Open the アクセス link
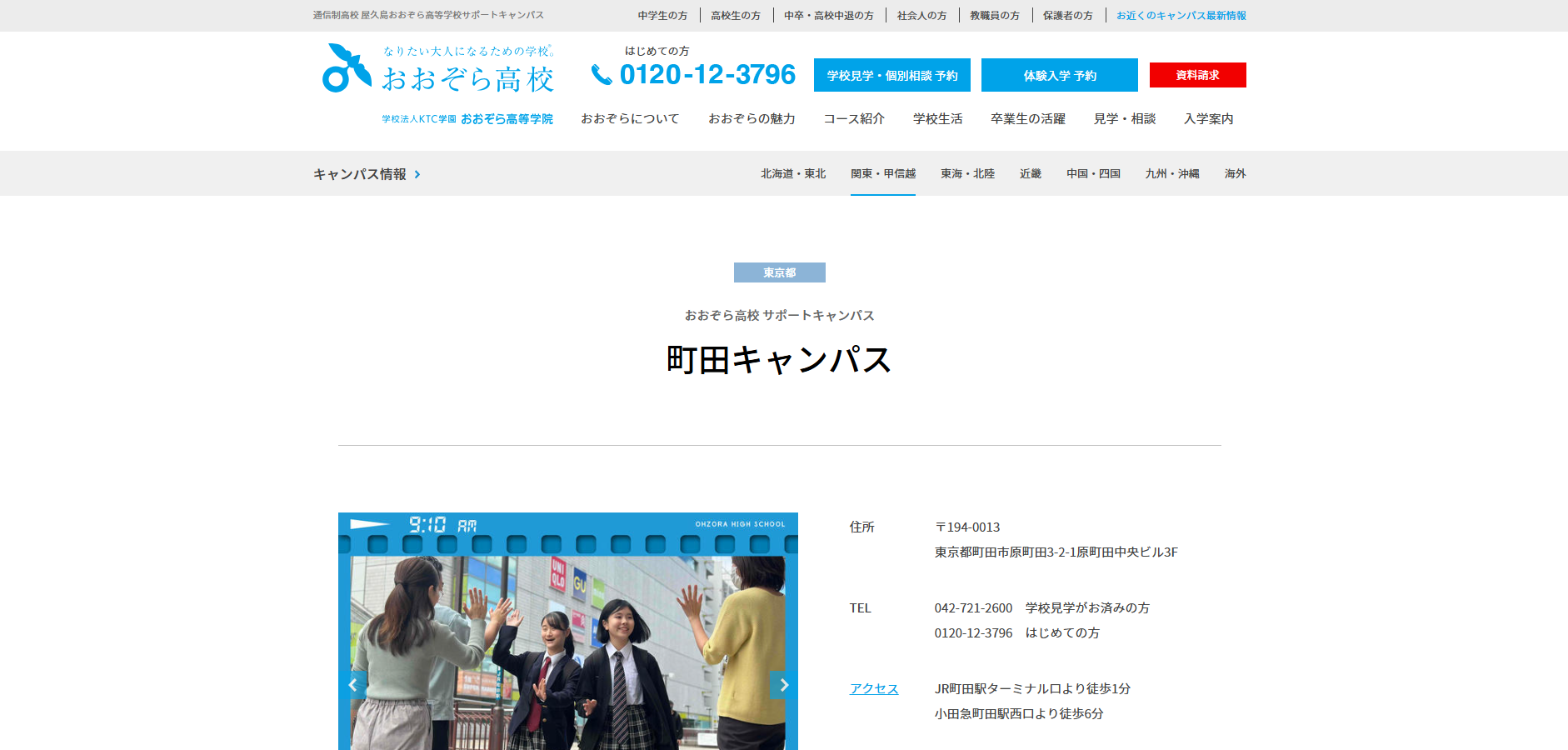The height and width of the screenshot is (750, 1568). [874, 688]
